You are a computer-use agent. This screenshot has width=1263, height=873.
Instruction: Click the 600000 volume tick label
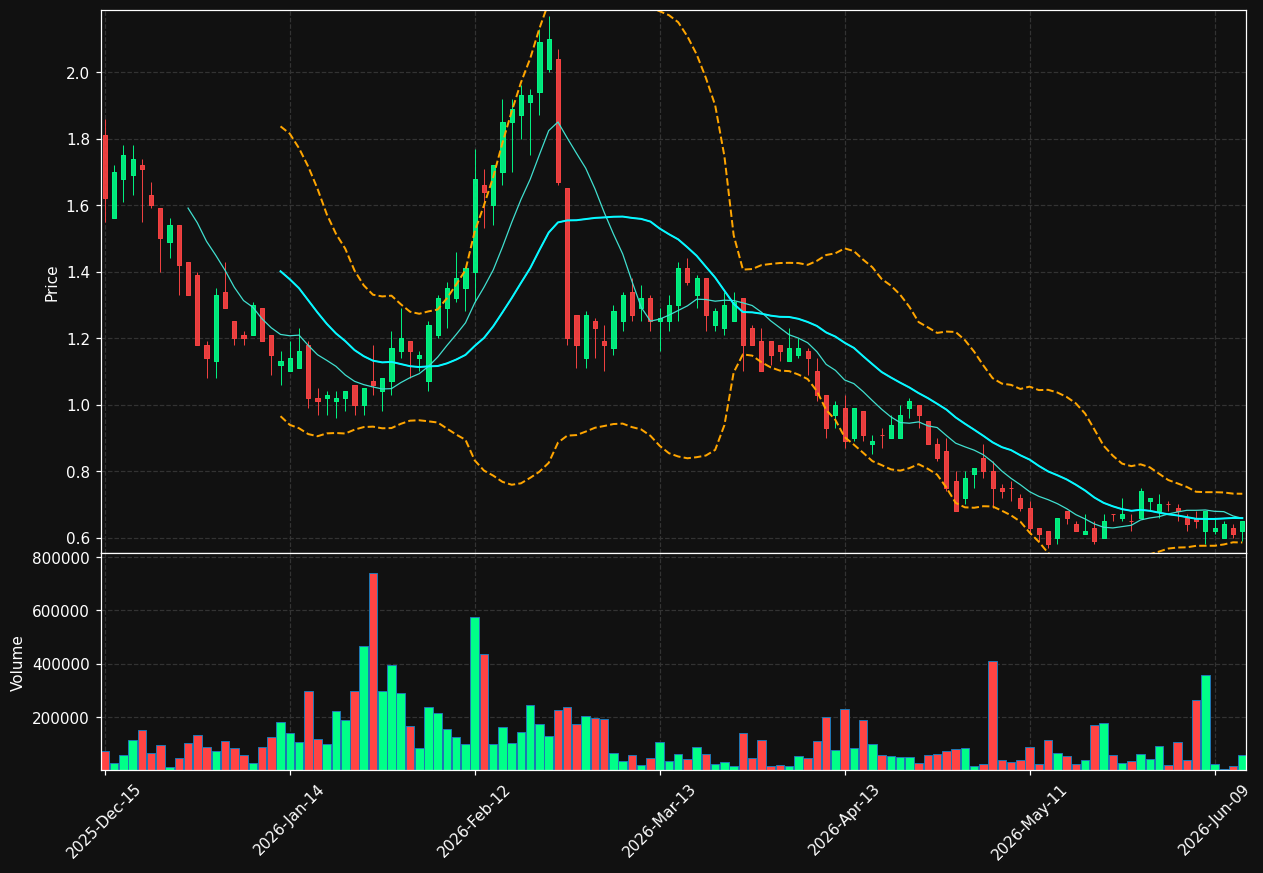pos(62,611)
